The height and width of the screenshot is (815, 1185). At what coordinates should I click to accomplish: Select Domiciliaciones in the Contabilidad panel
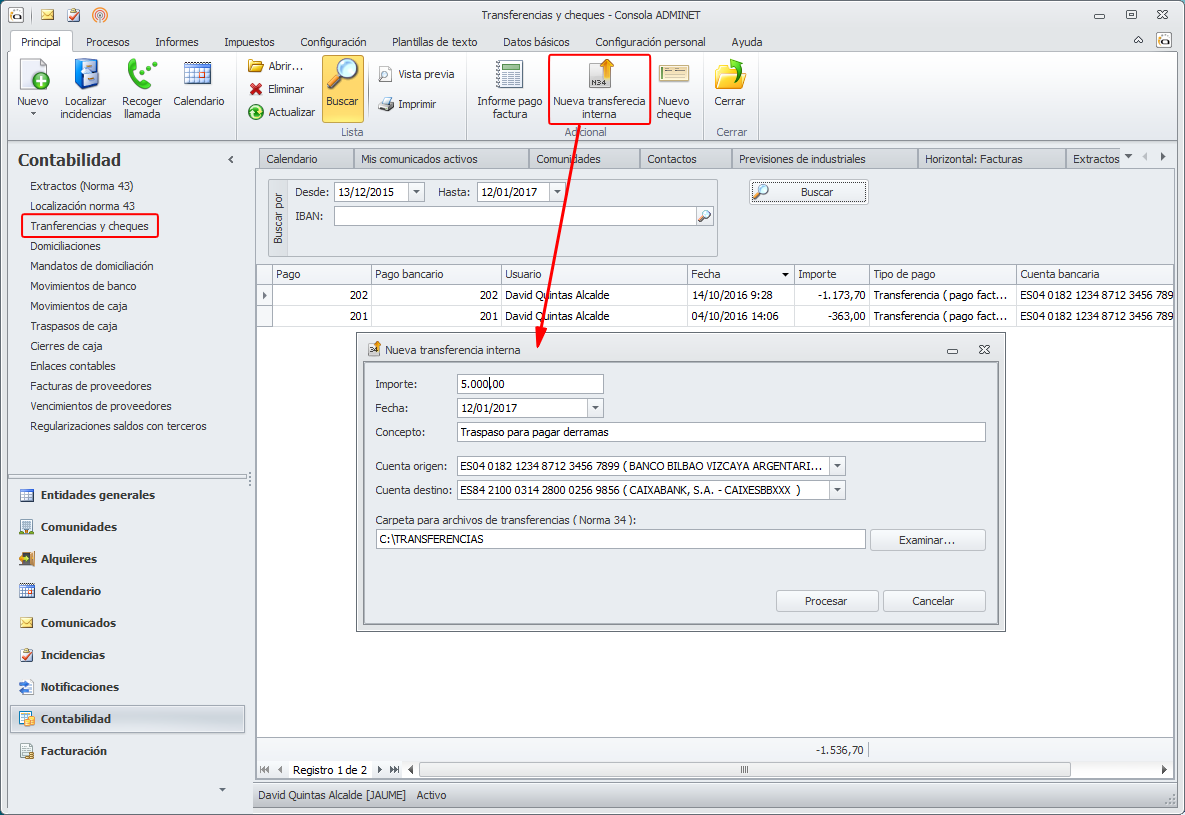click(65, 246)
